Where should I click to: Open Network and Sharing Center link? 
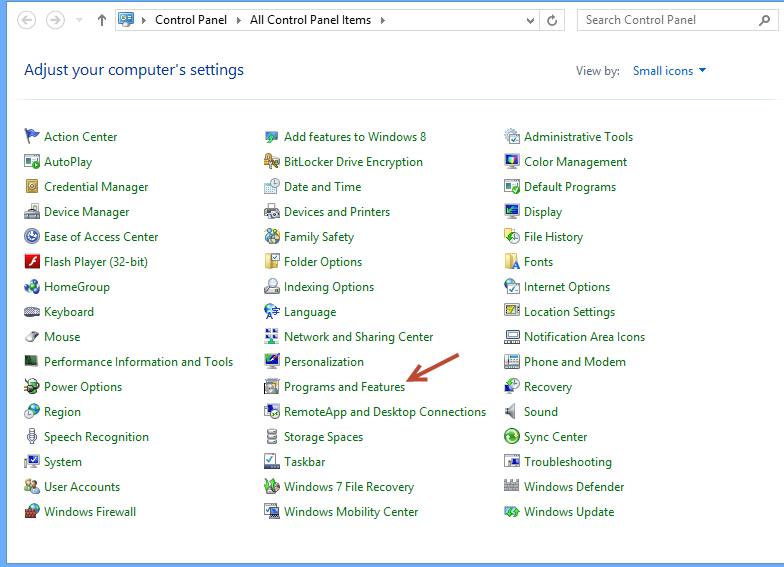358,336
